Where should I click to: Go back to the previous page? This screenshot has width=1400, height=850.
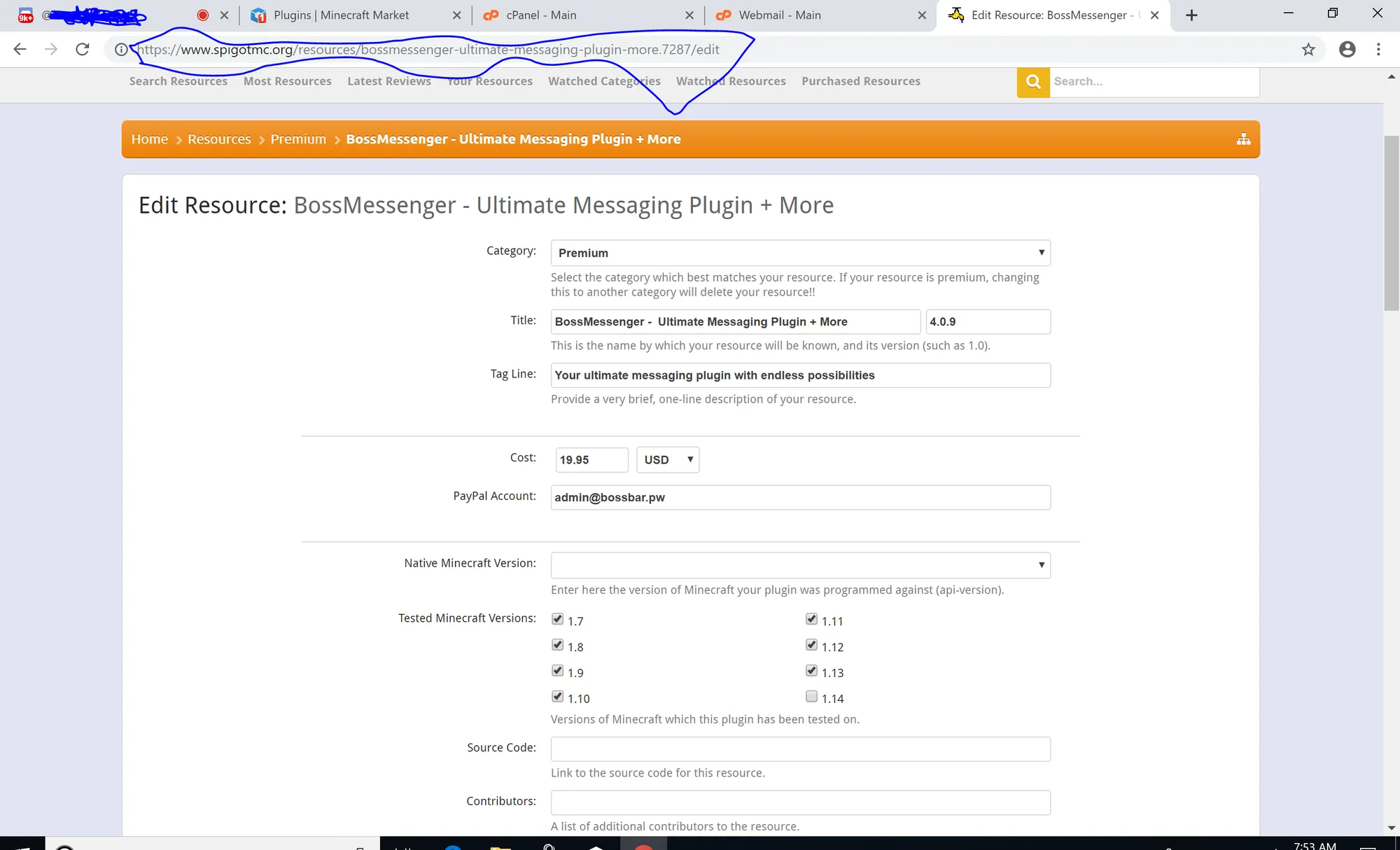click(x=20, y=50)
